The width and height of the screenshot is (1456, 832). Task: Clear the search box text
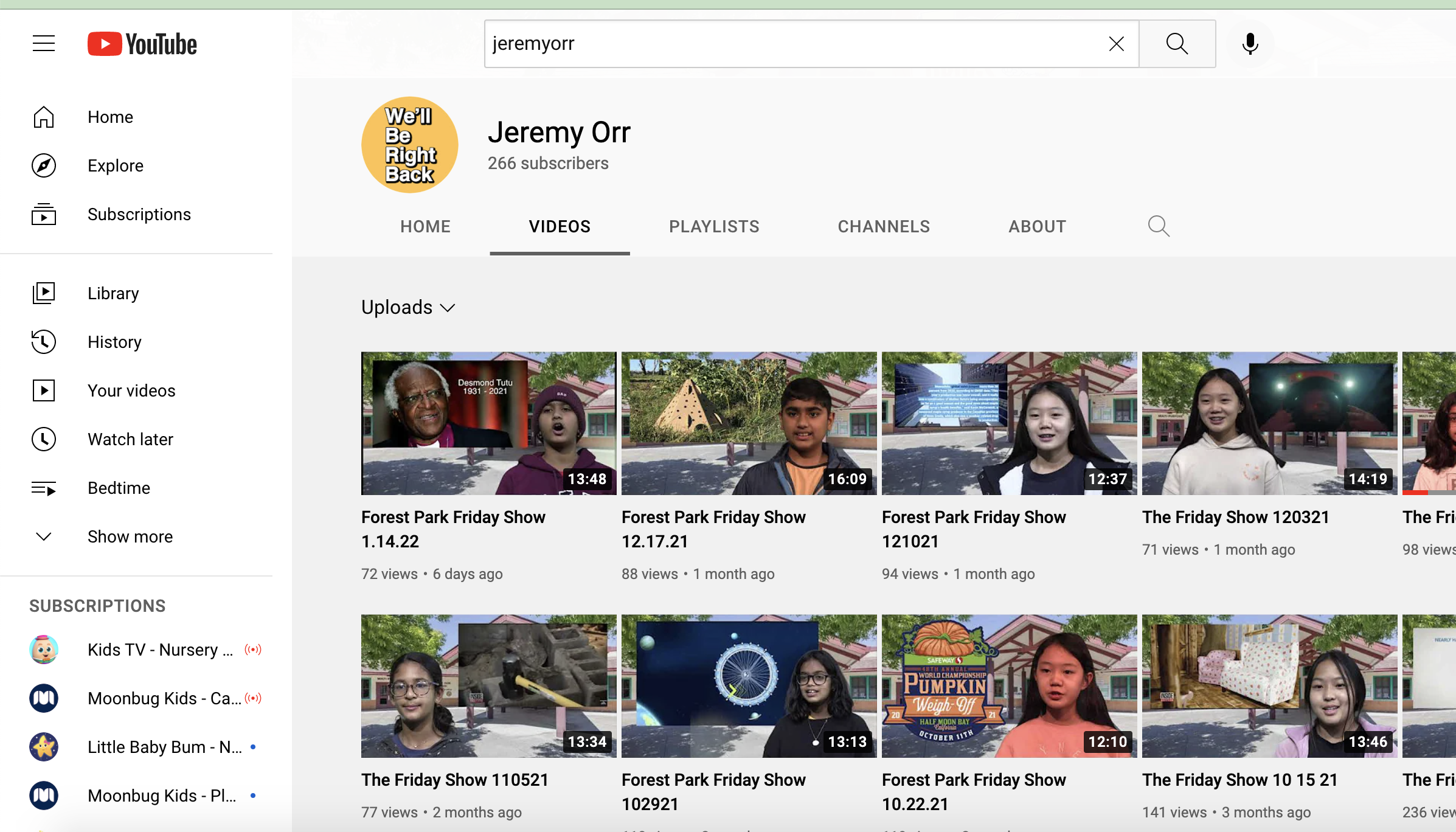(1116, 44)
